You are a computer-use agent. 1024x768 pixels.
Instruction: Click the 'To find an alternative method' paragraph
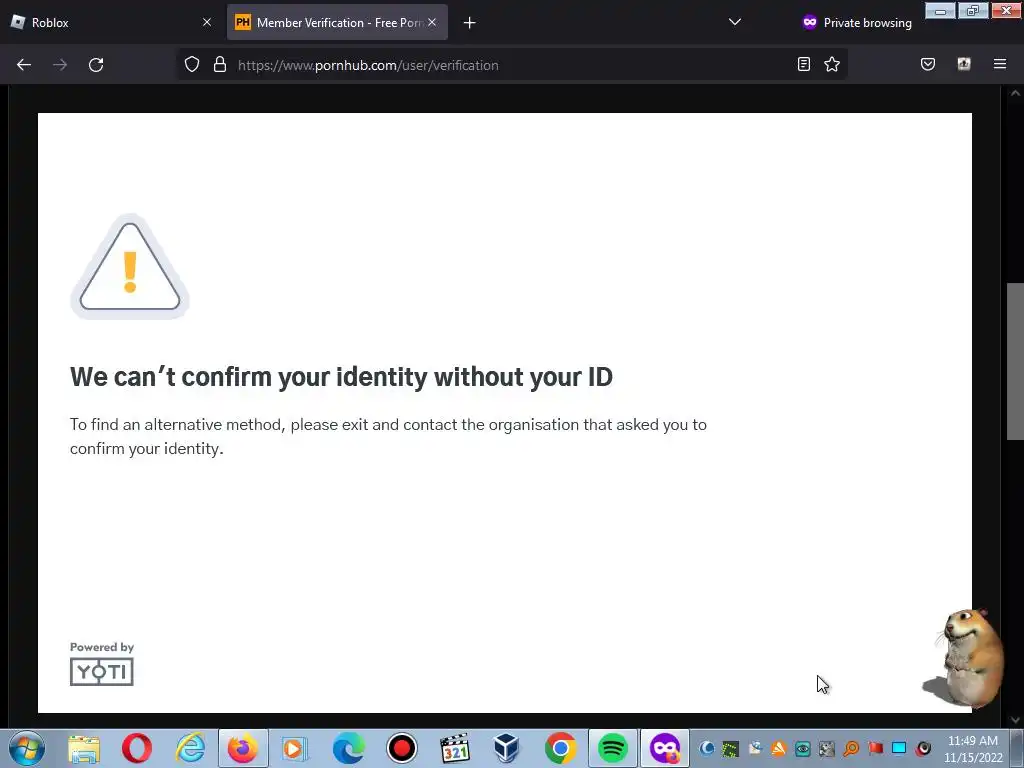click(x=389, y=436)
